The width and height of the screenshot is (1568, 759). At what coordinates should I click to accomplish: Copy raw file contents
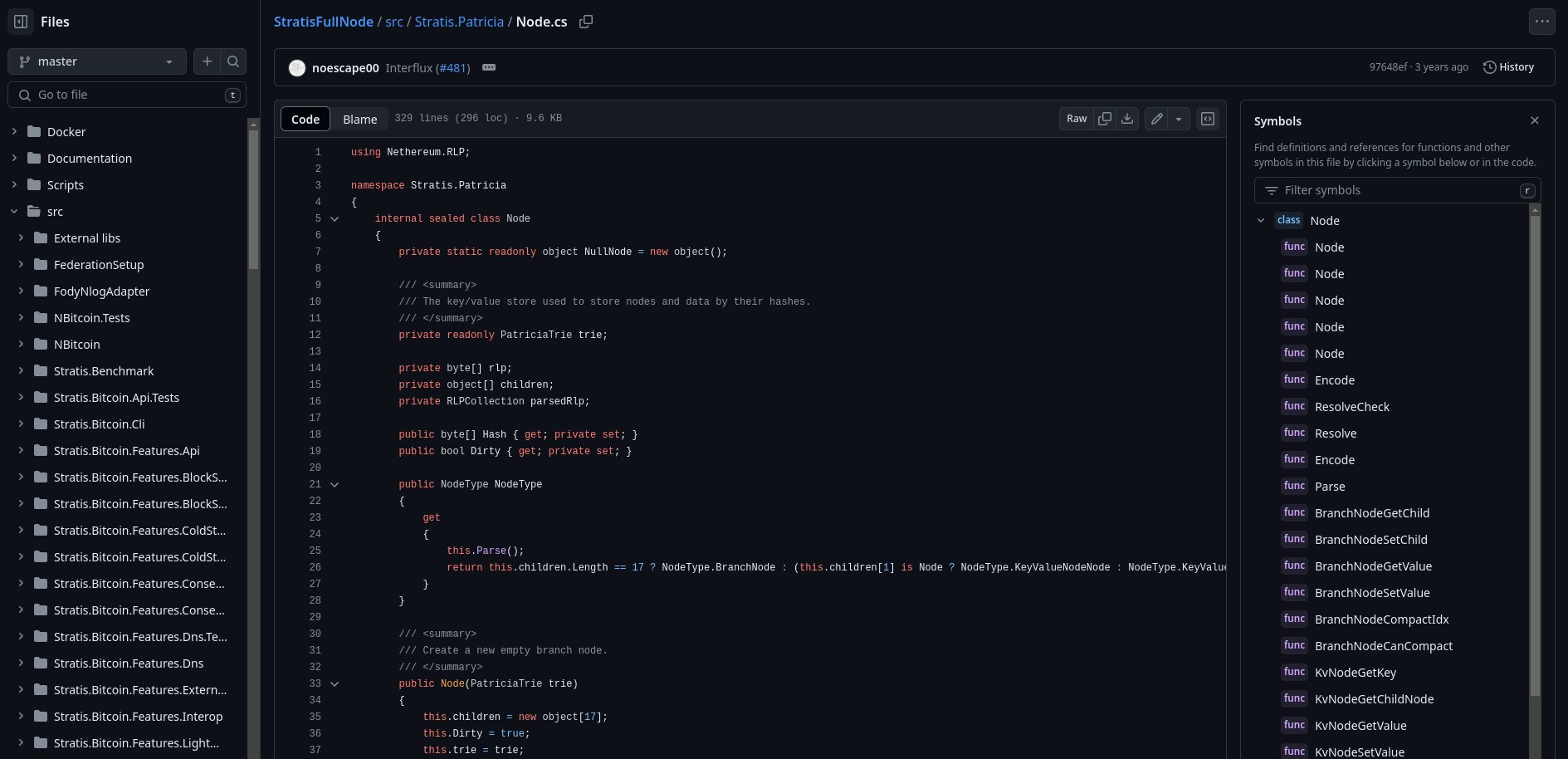pyautogui.click(x=1105, y=119)
